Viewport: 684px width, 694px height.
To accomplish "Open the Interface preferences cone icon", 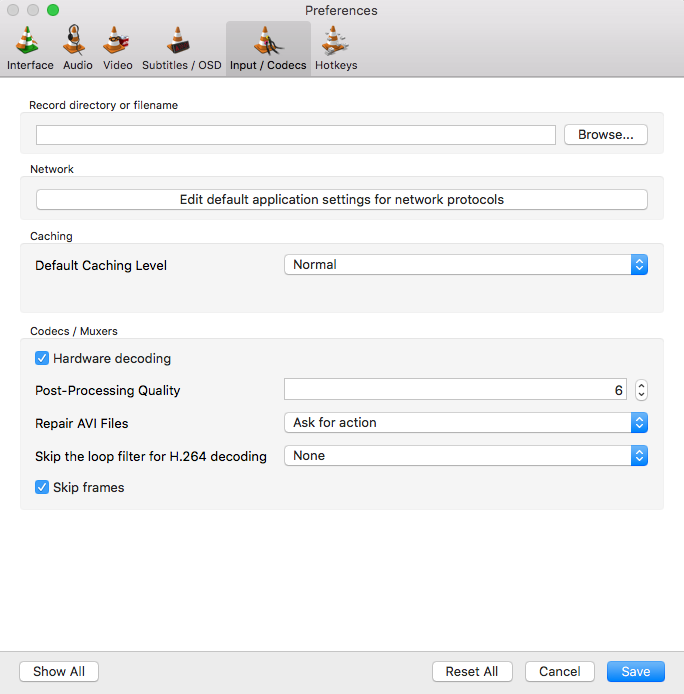I will [x=27, y=41].
